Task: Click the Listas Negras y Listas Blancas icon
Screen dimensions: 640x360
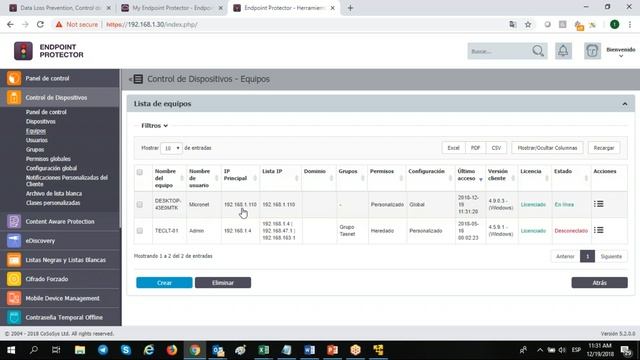Action: pyautogui.click(x=13, y=260)
